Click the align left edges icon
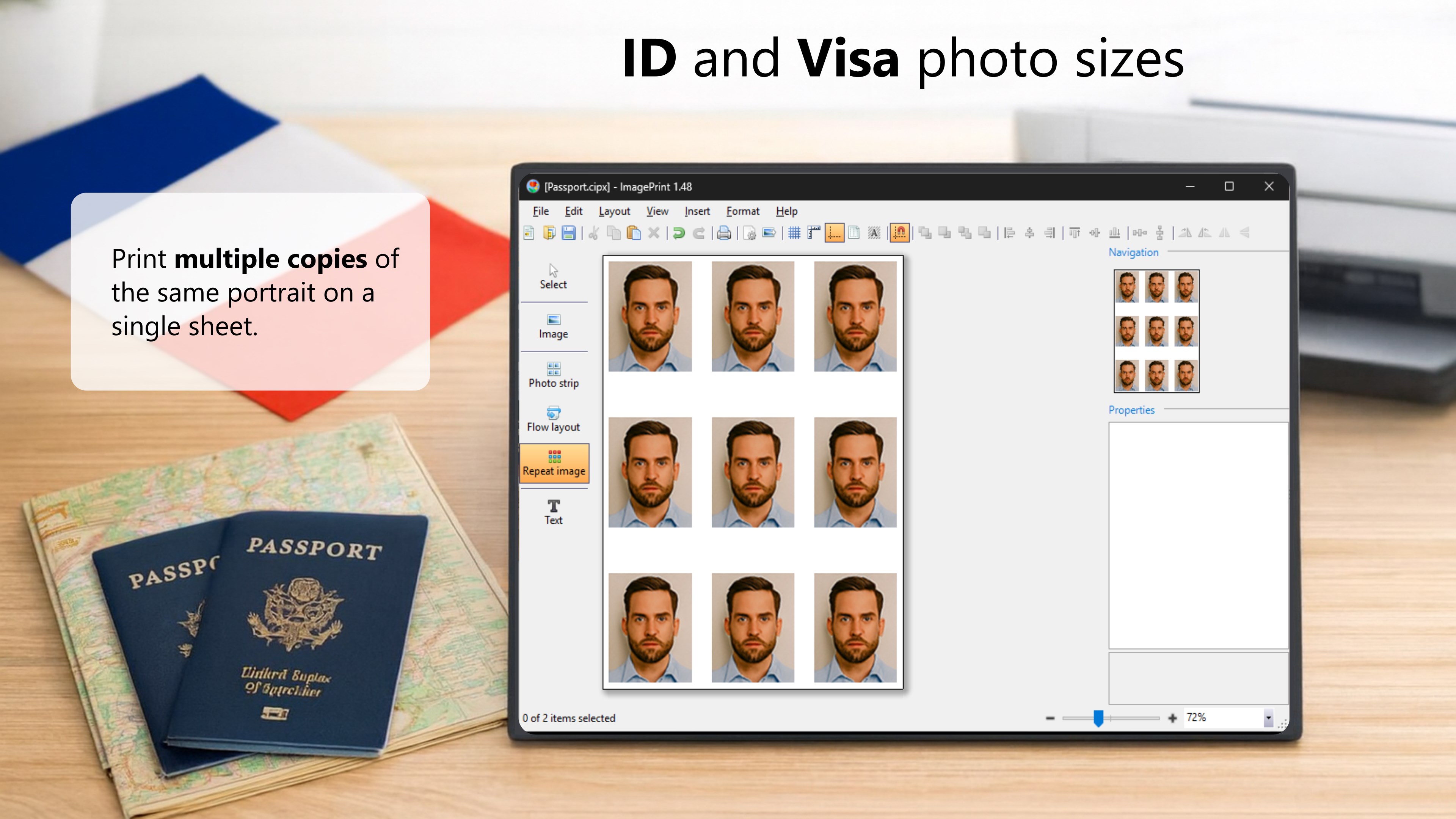This screenshot has height=819, width=1456. (1009, 233)
